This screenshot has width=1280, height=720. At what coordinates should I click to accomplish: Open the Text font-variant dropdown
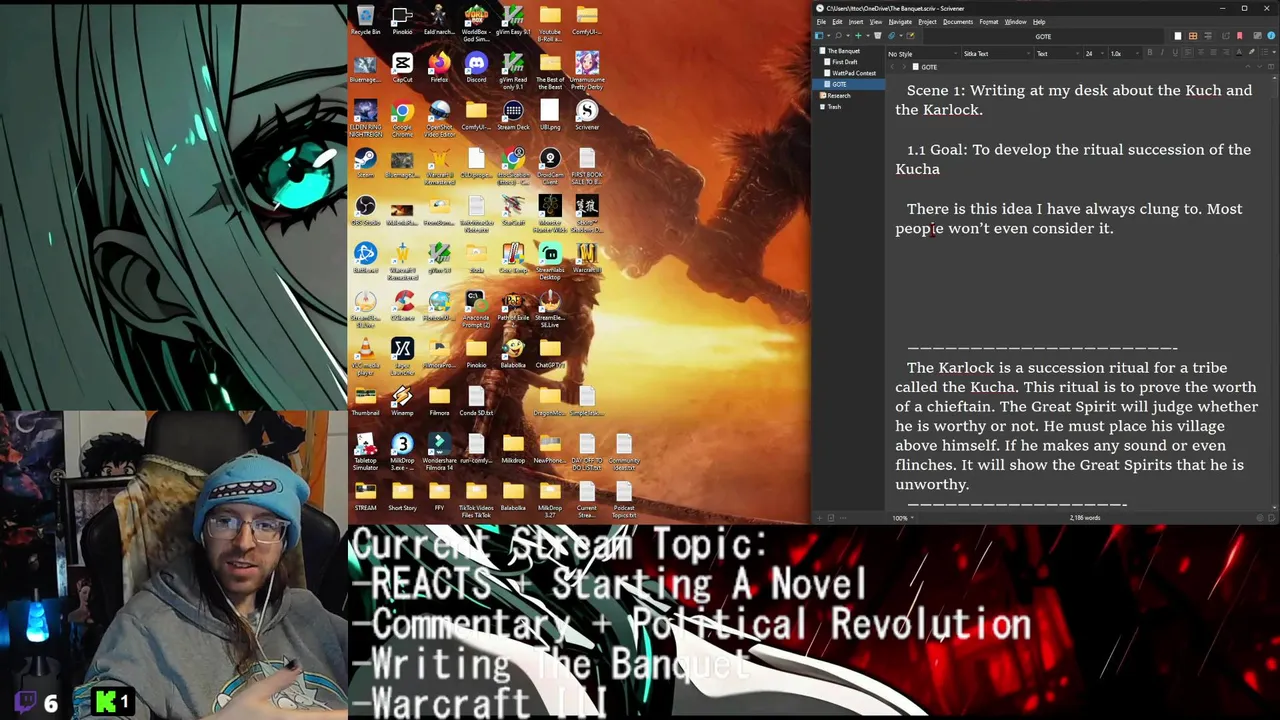coord(1057,54)
